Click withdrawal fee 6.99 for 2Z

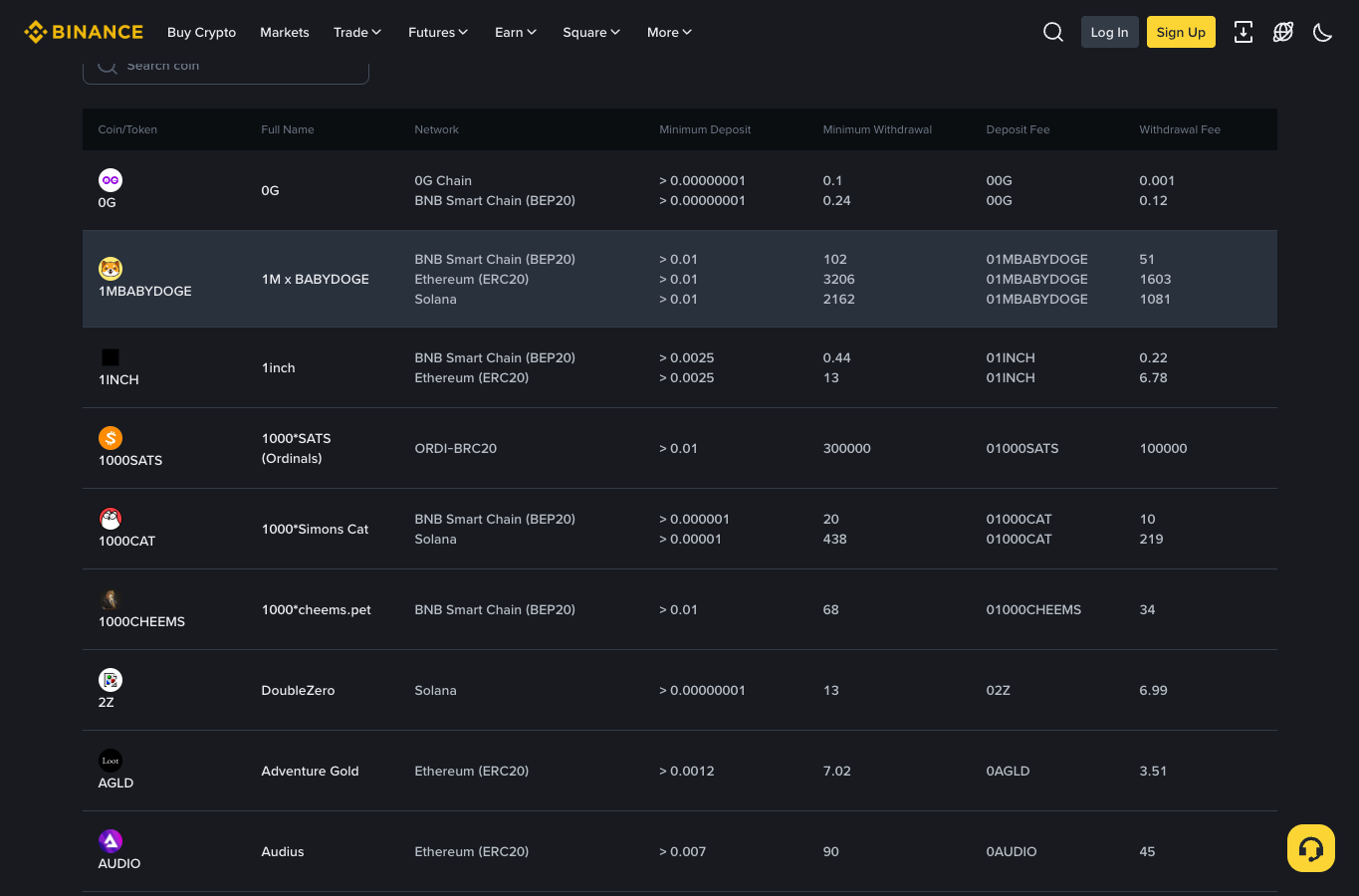[x=1154, y=690]
